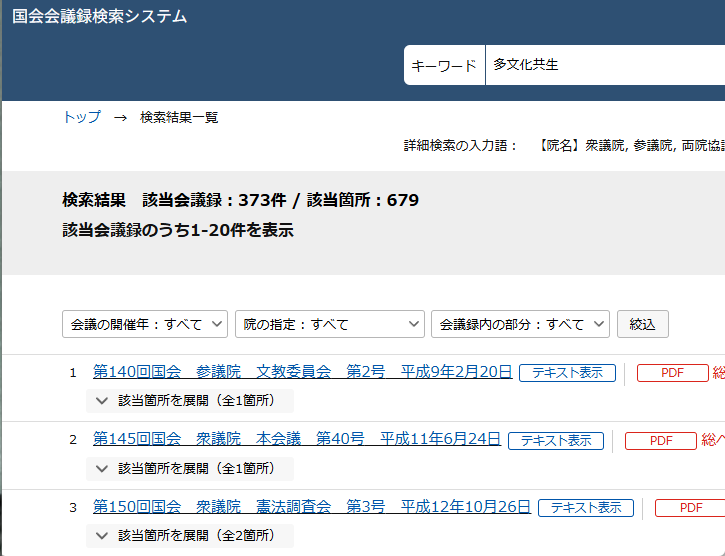Image resolution: width=725 pixels, height=556 pixels.
Task: Open the 会議録内の部分 dropdown
Action: pos(520,324)
